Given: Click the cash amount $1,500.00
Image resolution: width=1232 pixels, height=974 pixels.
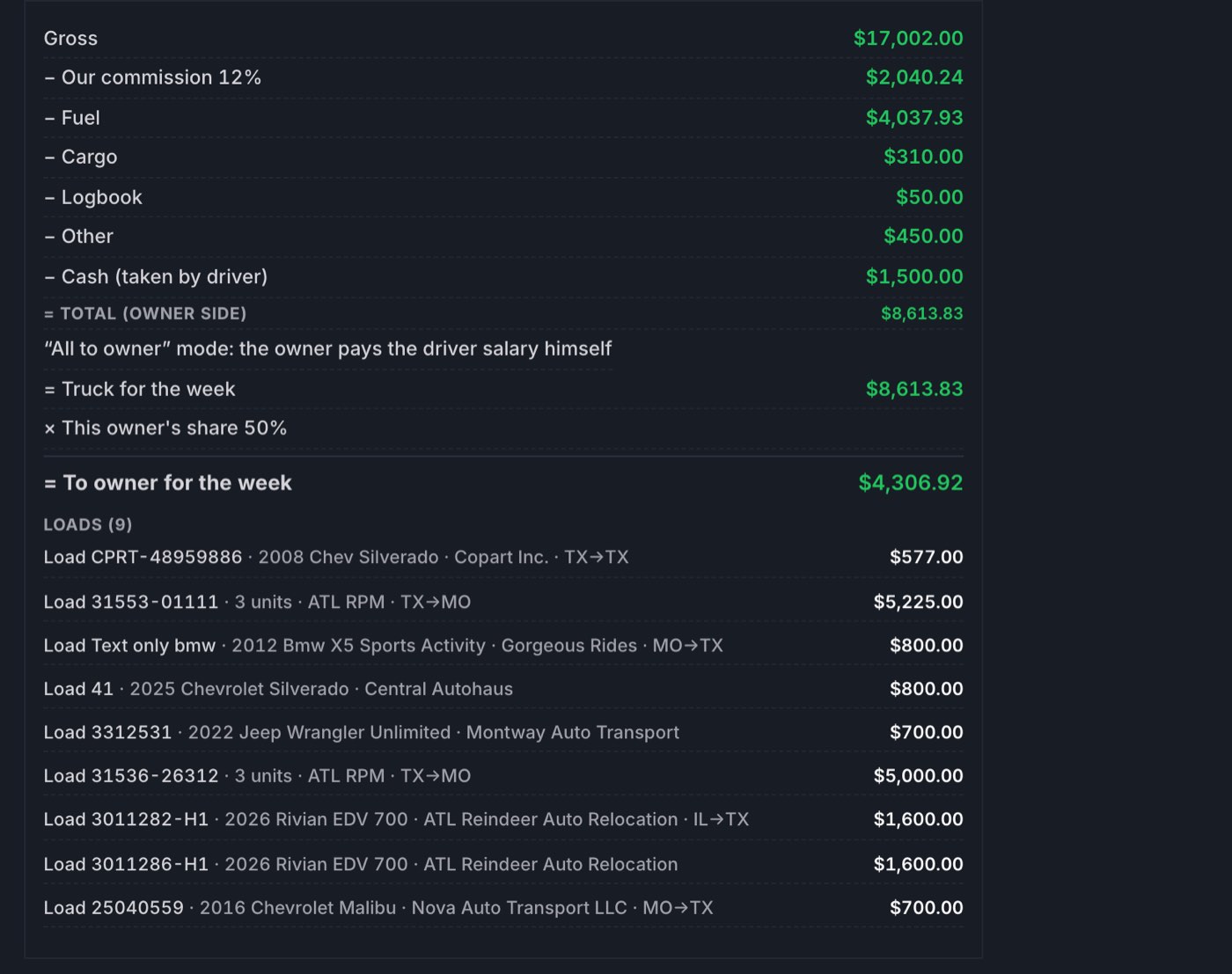Looking at the screenshot, I should tap(914, 276).
